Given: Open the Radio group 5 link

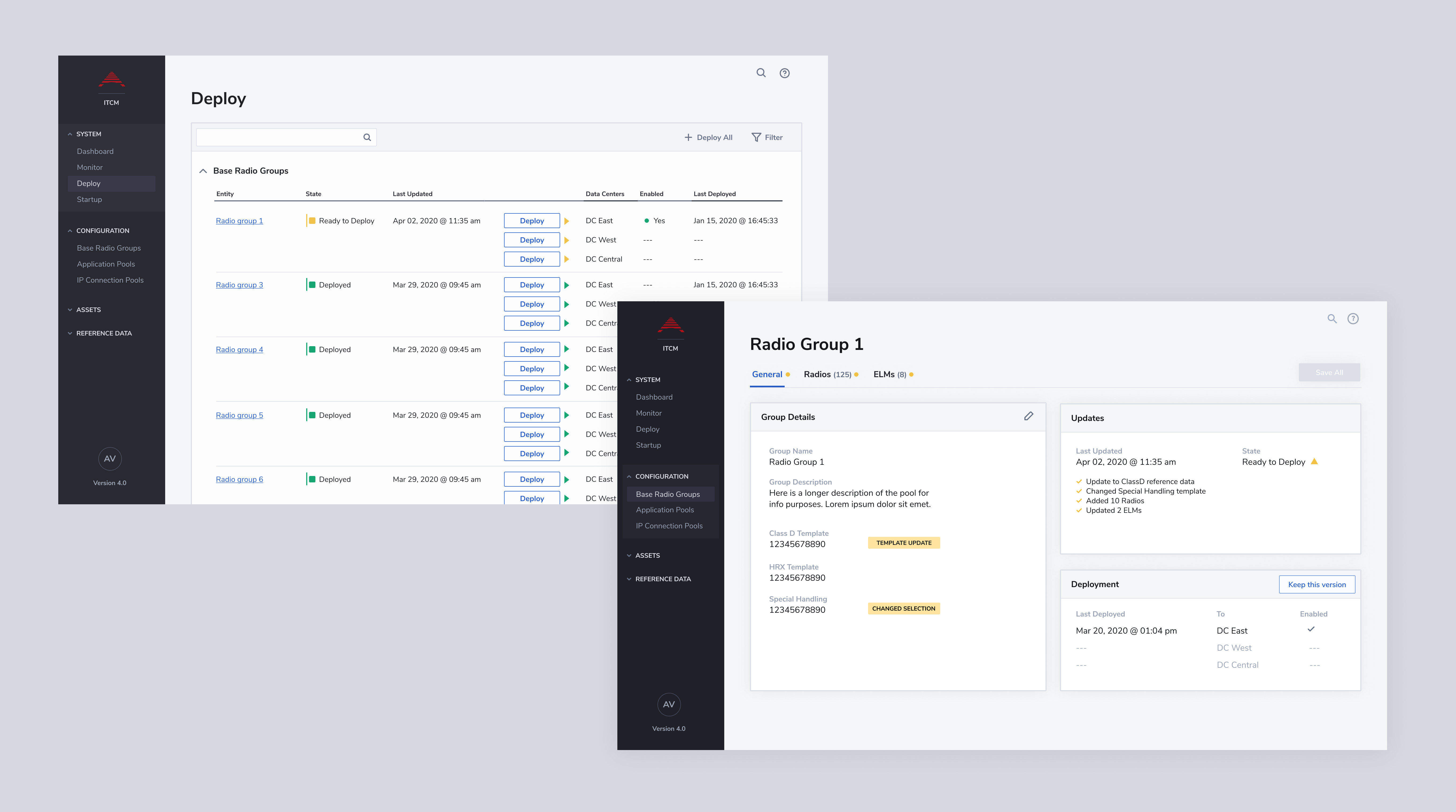Looking at the screenshot, I should pos(239,415).
